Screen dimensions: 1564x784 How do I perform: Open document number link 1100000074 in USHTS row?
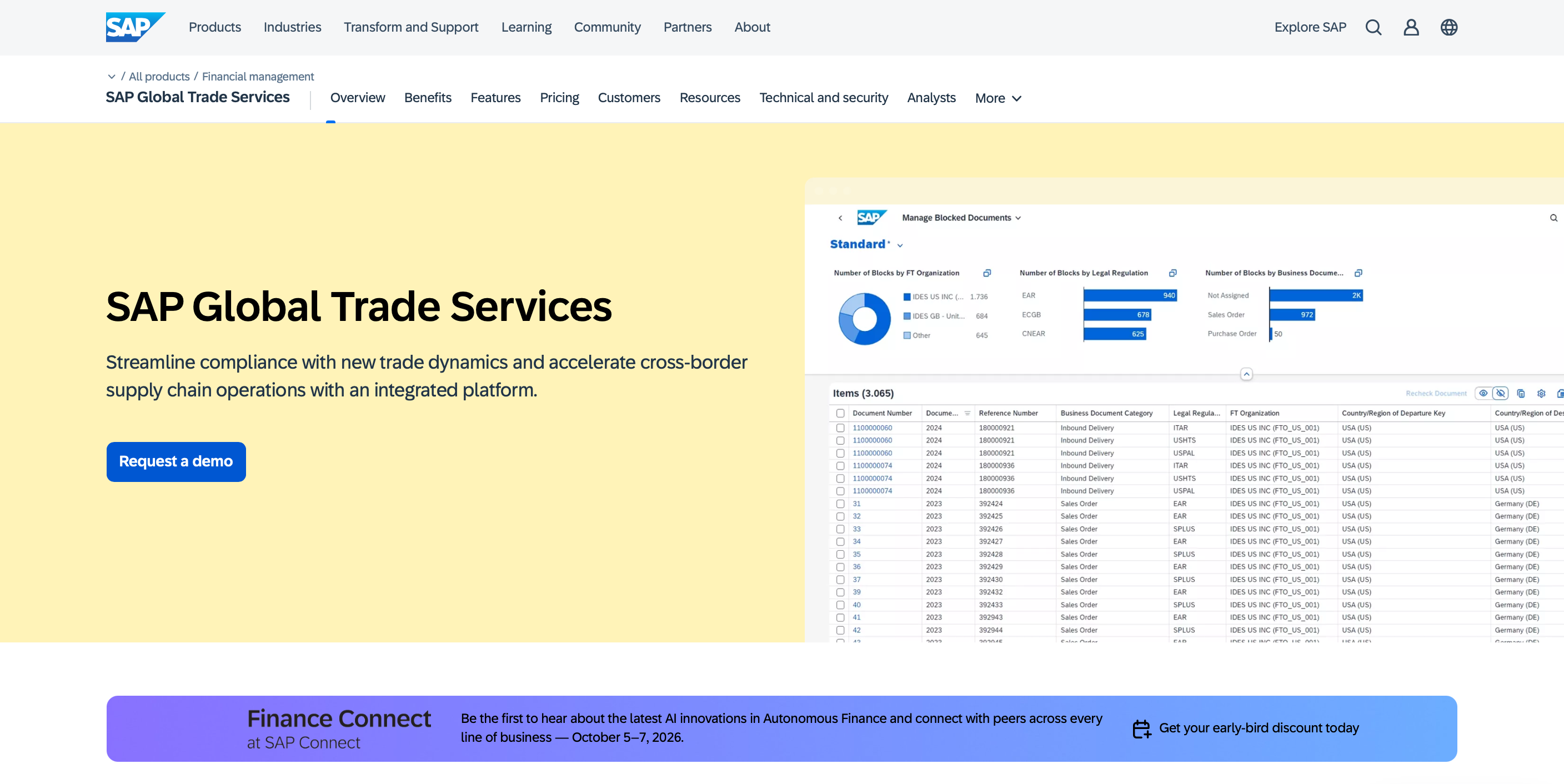coord(872,479)
